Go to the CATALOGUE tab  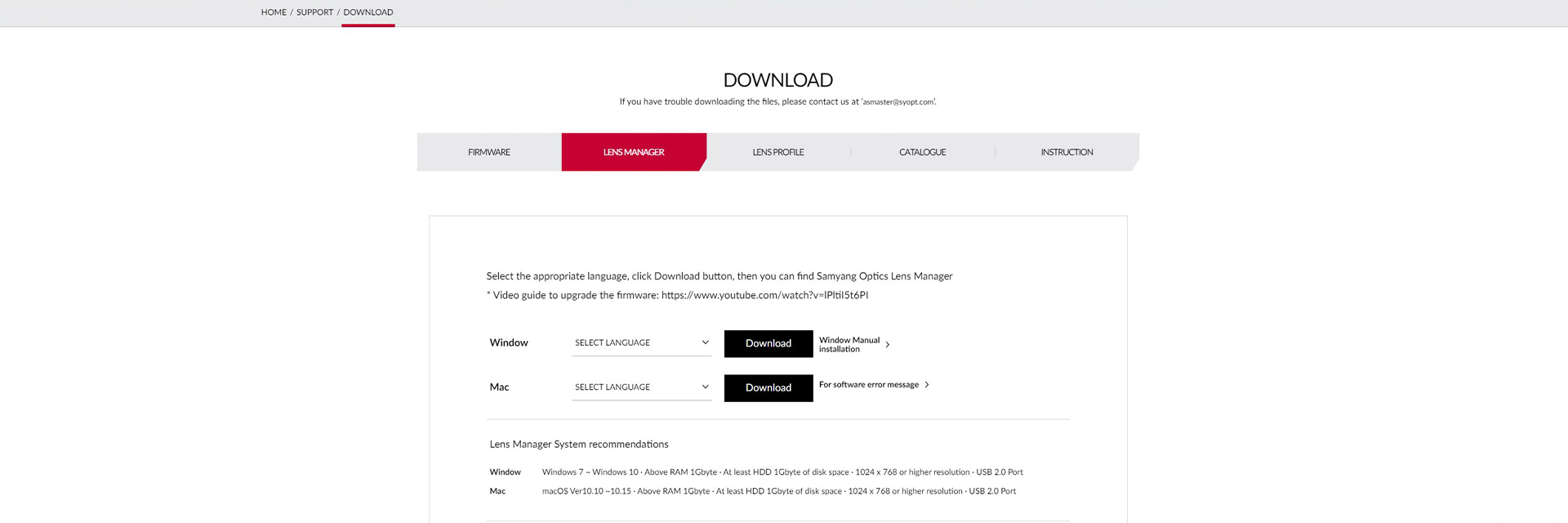point(922,152)
